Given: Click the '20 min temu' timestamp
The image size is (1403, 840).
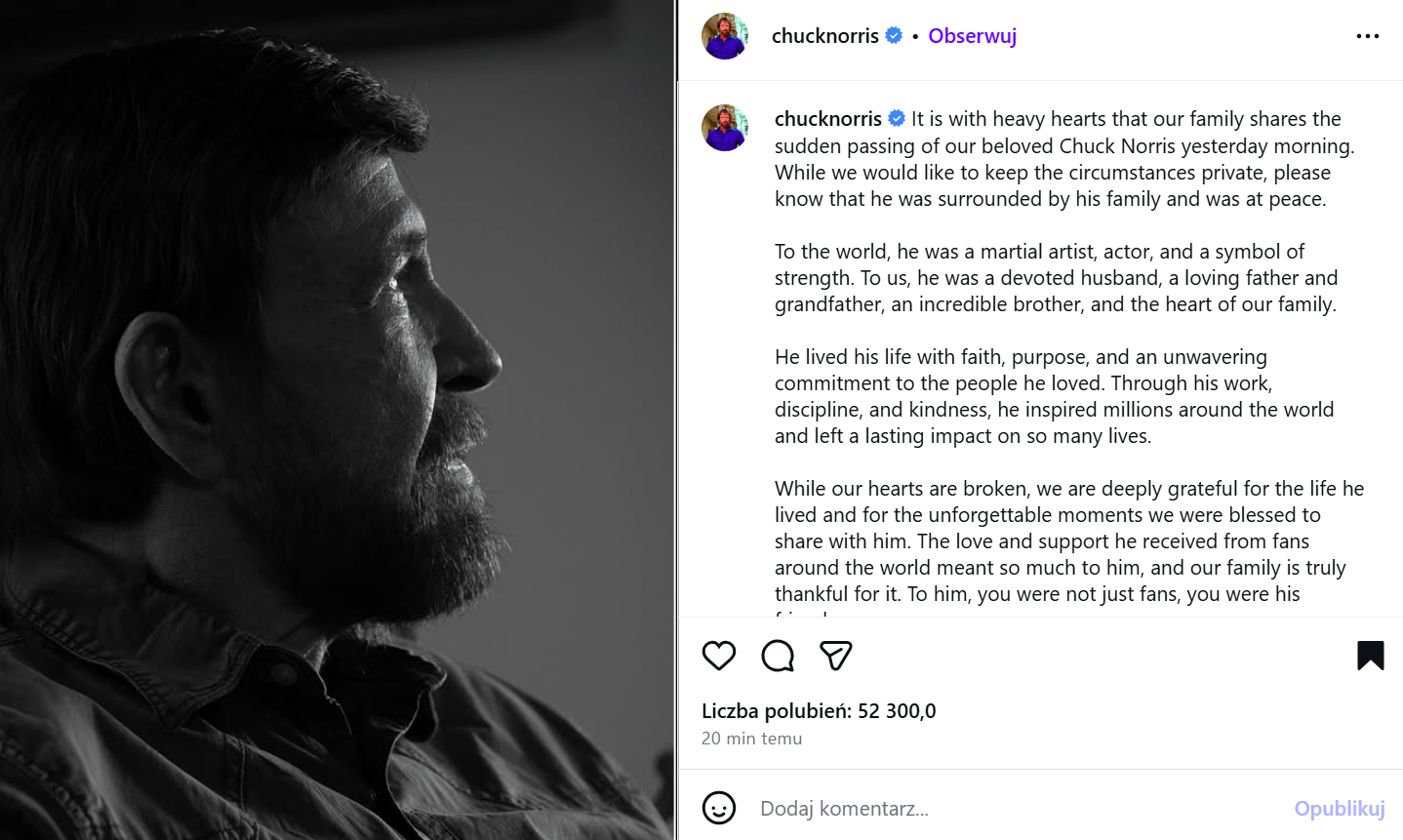Looking at the screenshot, I should click(751, 739).
